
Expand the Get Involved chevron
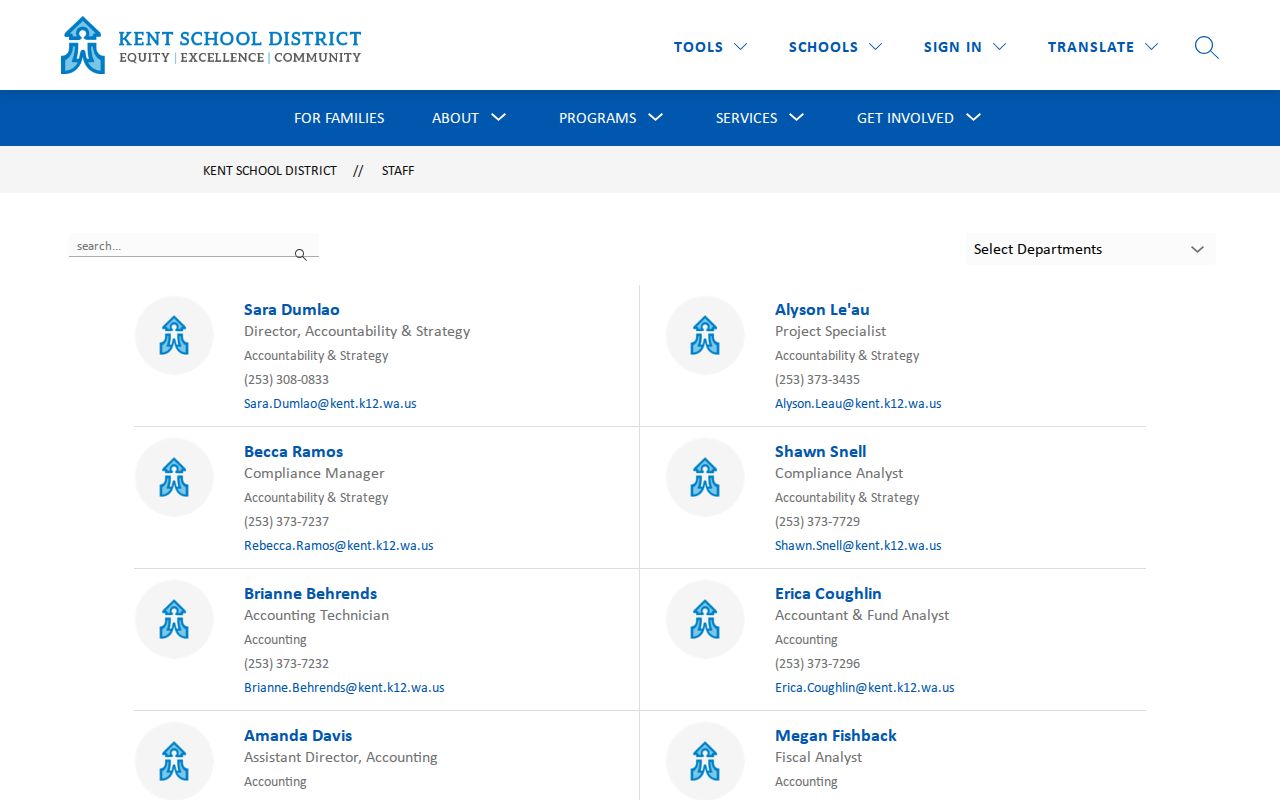(974, 117)
